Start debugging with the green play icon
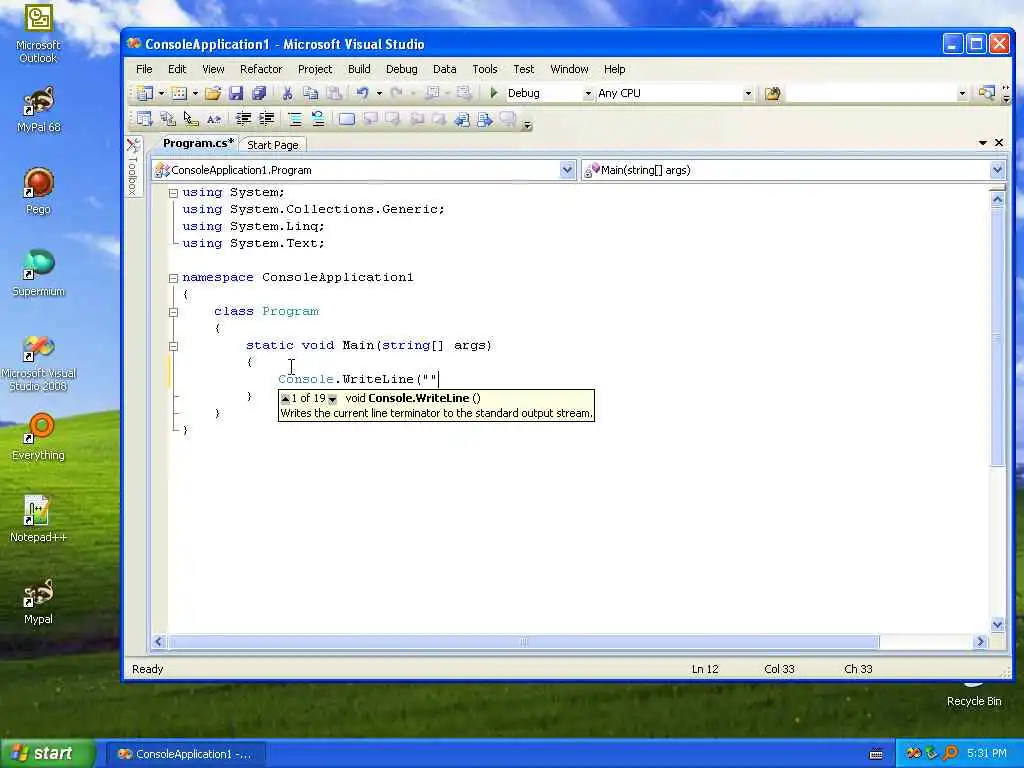 pos(494,93)
